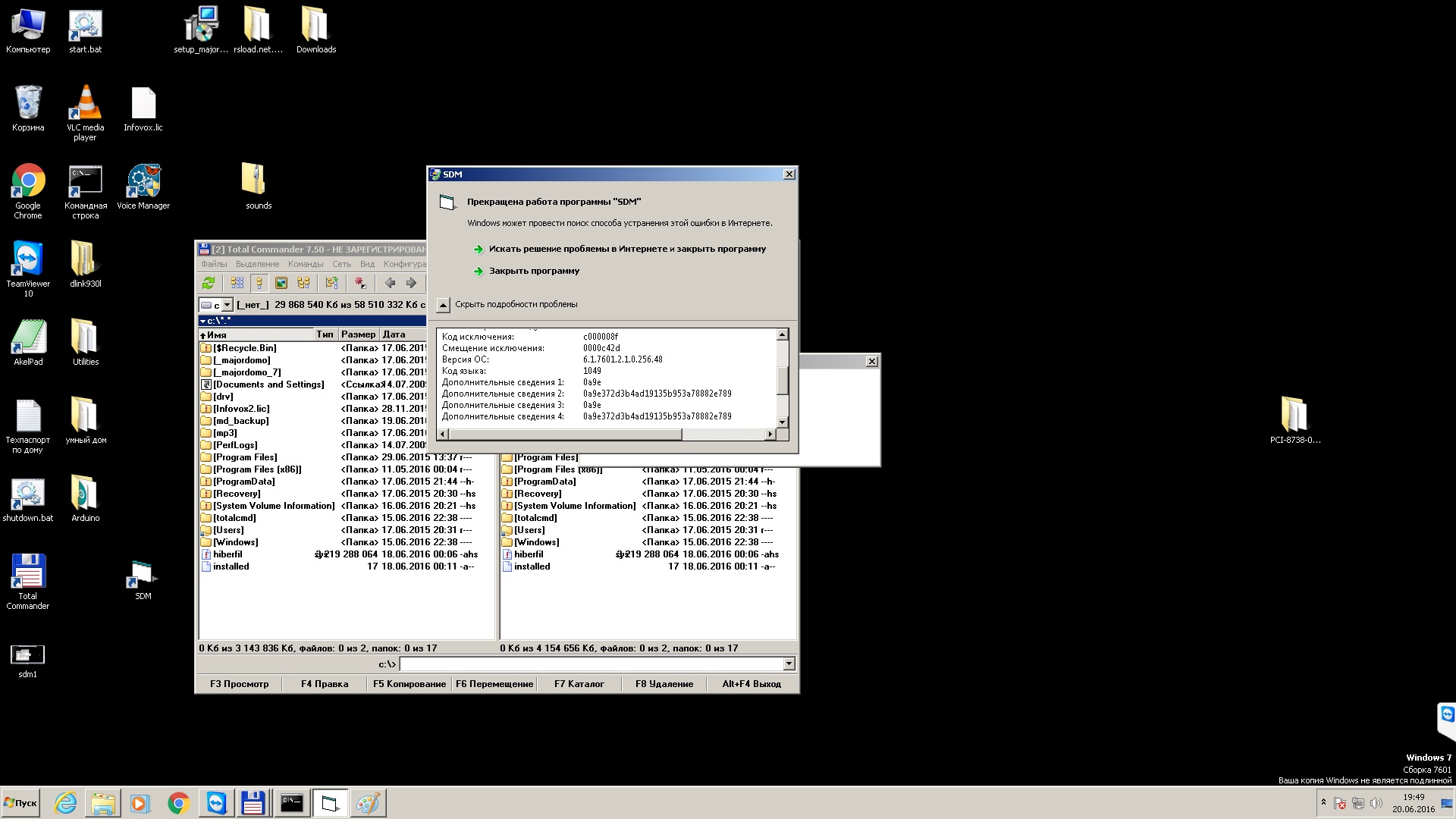The height and width of the screenshot is (819, 1456).
Task: Click in the c:\> command line field
Action: coord(591,664)
